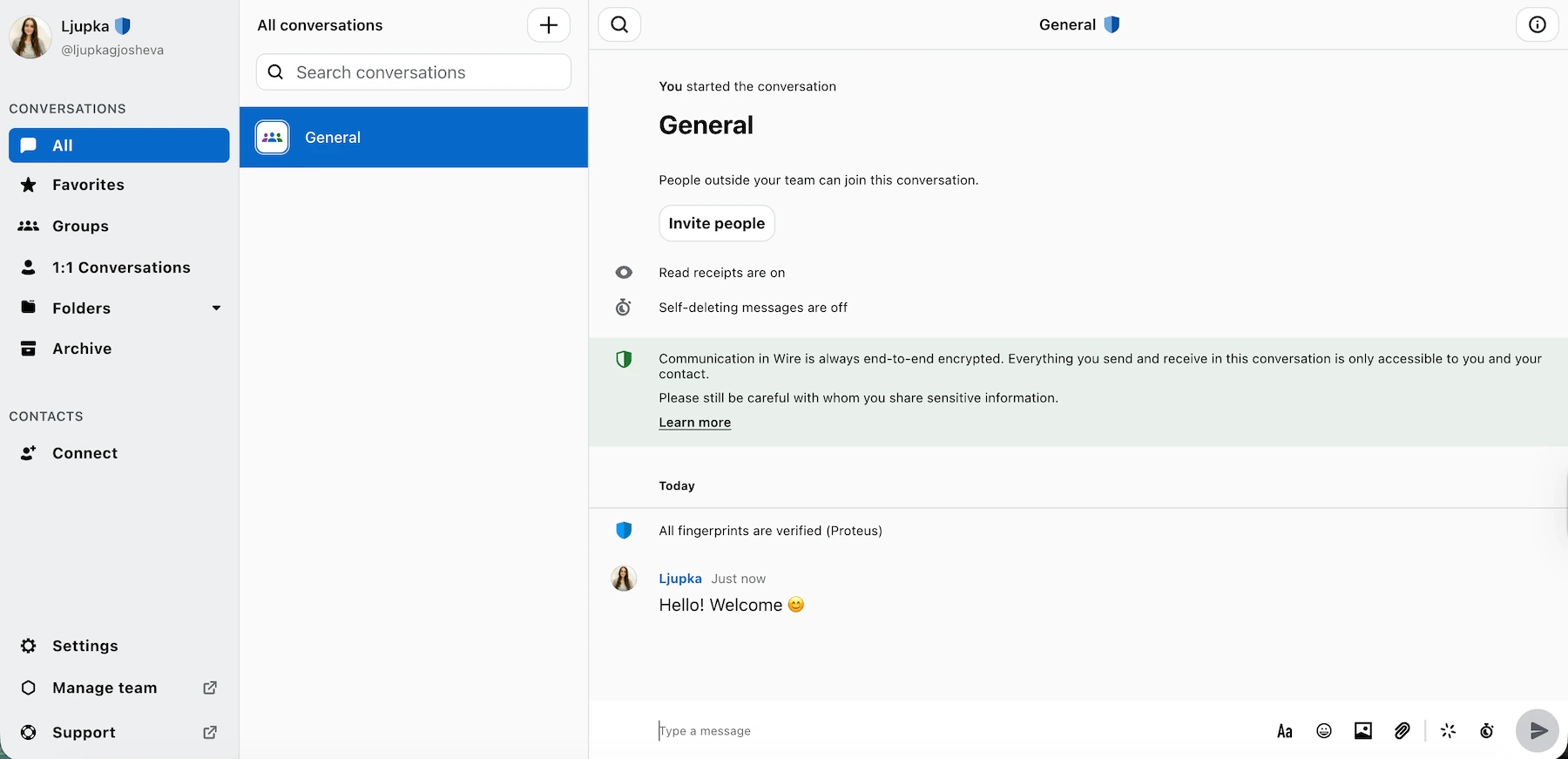Image resolution: width=1568 pixels, height=759 pixels.
Task: Click the large General conversation heading
Action: (706, 125)
